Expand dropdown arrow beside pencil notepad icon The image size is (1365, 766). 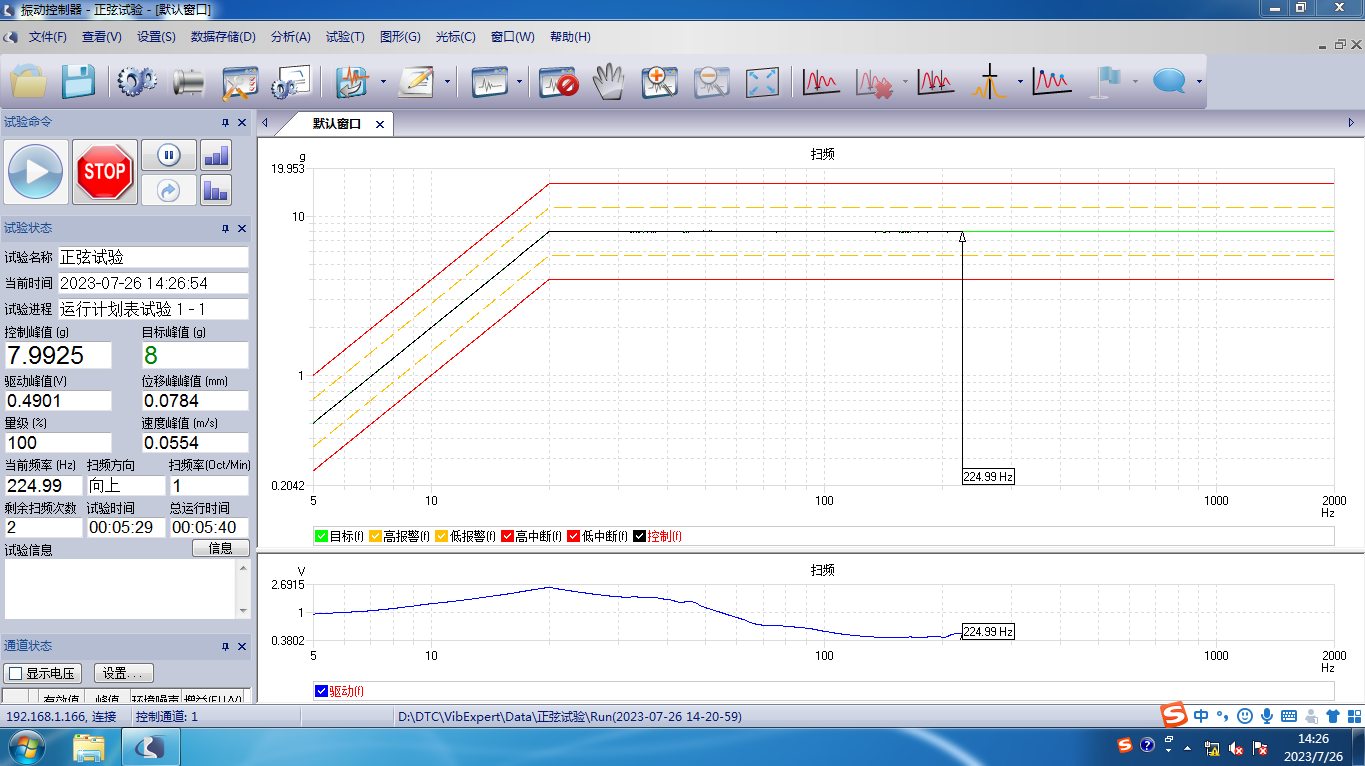447,82
